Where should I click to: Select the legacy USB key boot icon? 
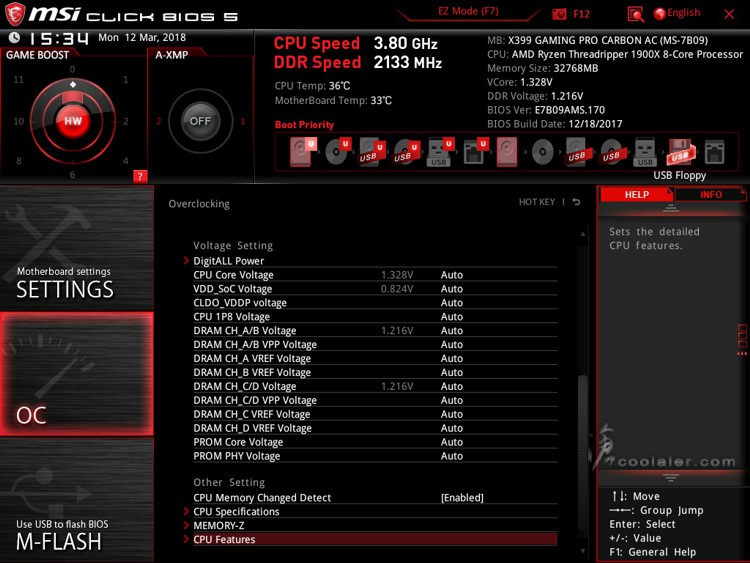tap(645, 152)
